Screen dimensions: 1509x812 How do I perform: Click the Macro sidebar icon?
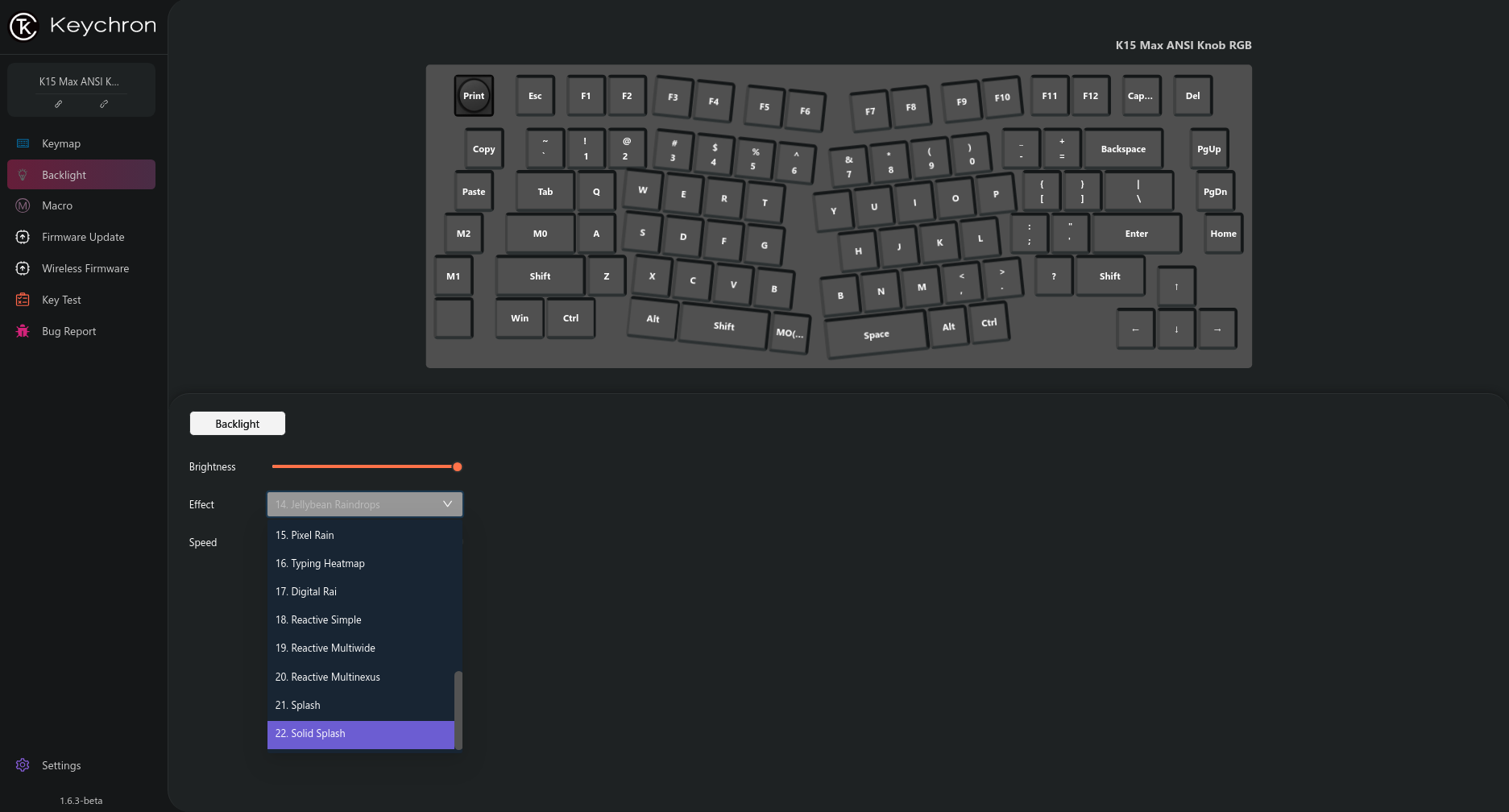coord(23,205)
